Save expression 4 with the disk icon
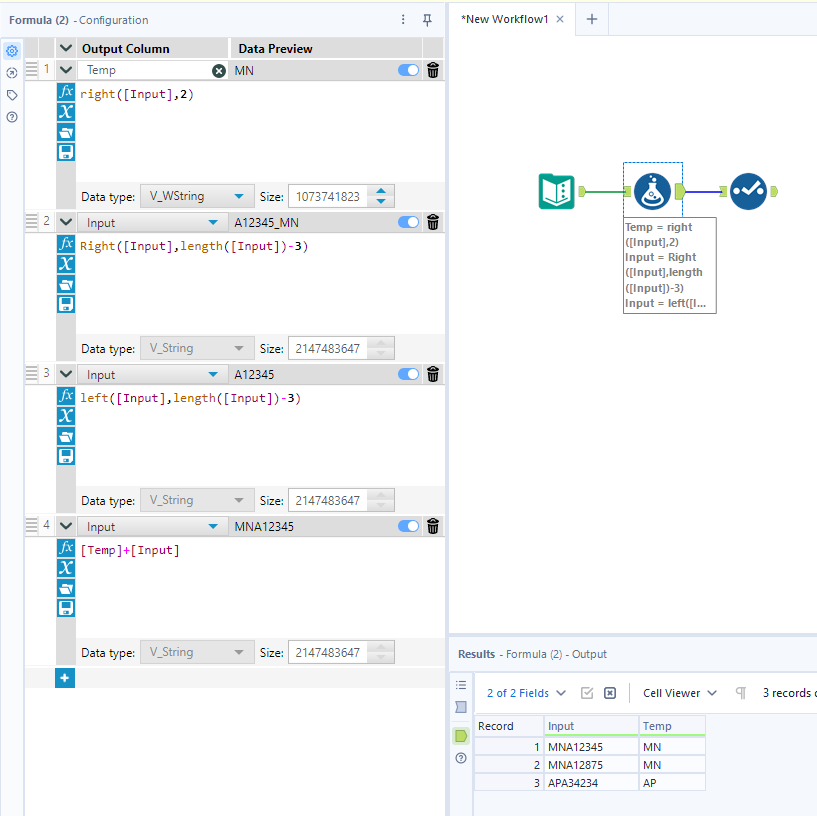Viewport: 817px width, 816px height. click(x=66, y=608)
